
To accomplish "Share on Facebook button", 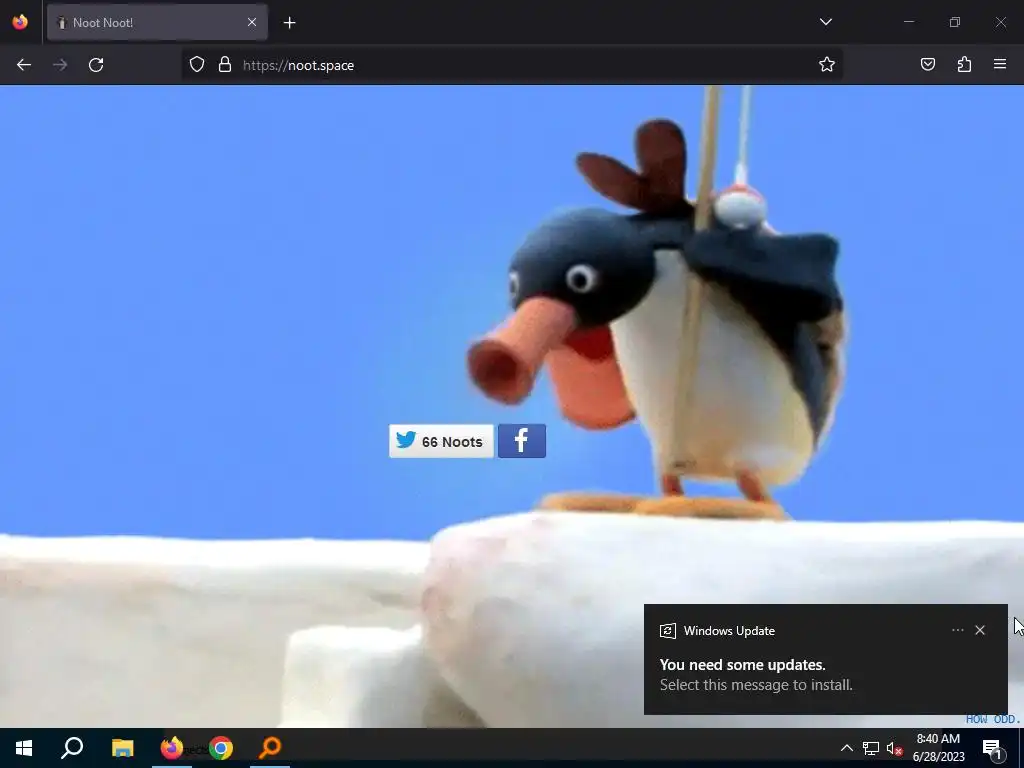I will pyautogui.click(x=522, y=441).
